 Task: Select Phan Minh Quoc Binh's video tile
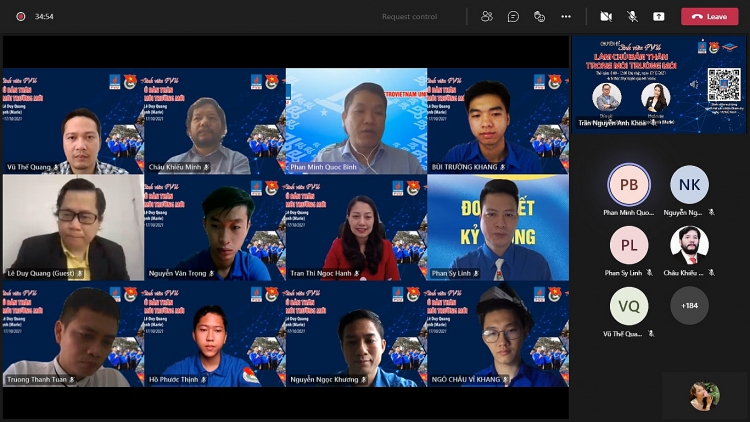click(357, 122)
